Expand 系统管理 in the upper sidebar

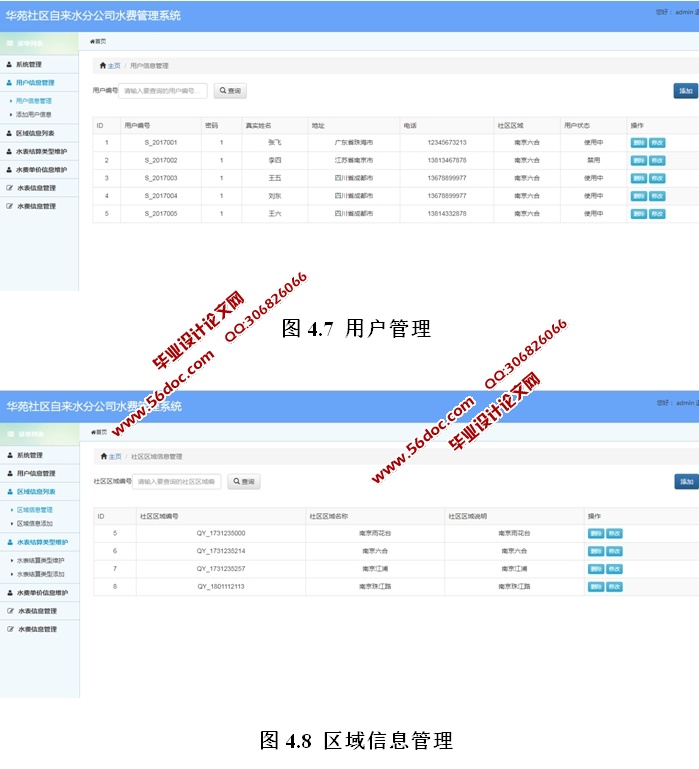tap(29, 64)
